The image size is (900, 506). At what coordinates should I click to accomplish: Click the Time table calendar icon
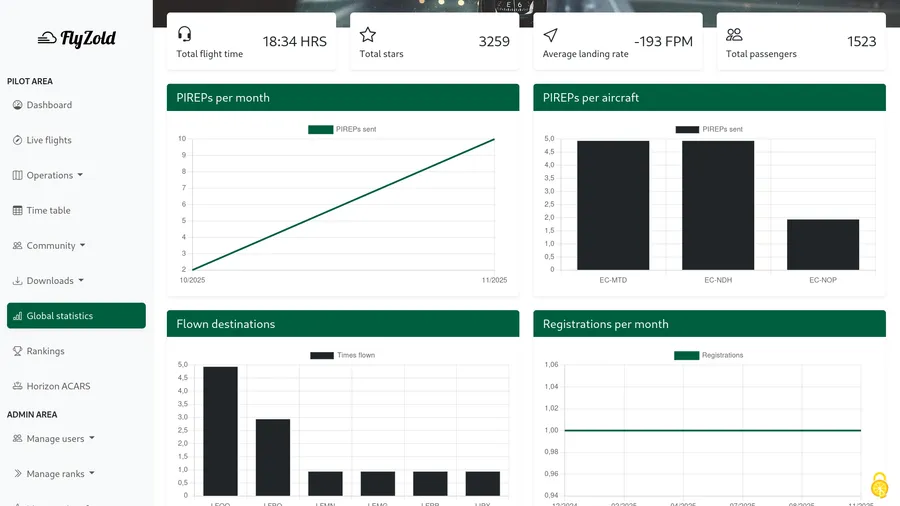[x=17, y=211]
